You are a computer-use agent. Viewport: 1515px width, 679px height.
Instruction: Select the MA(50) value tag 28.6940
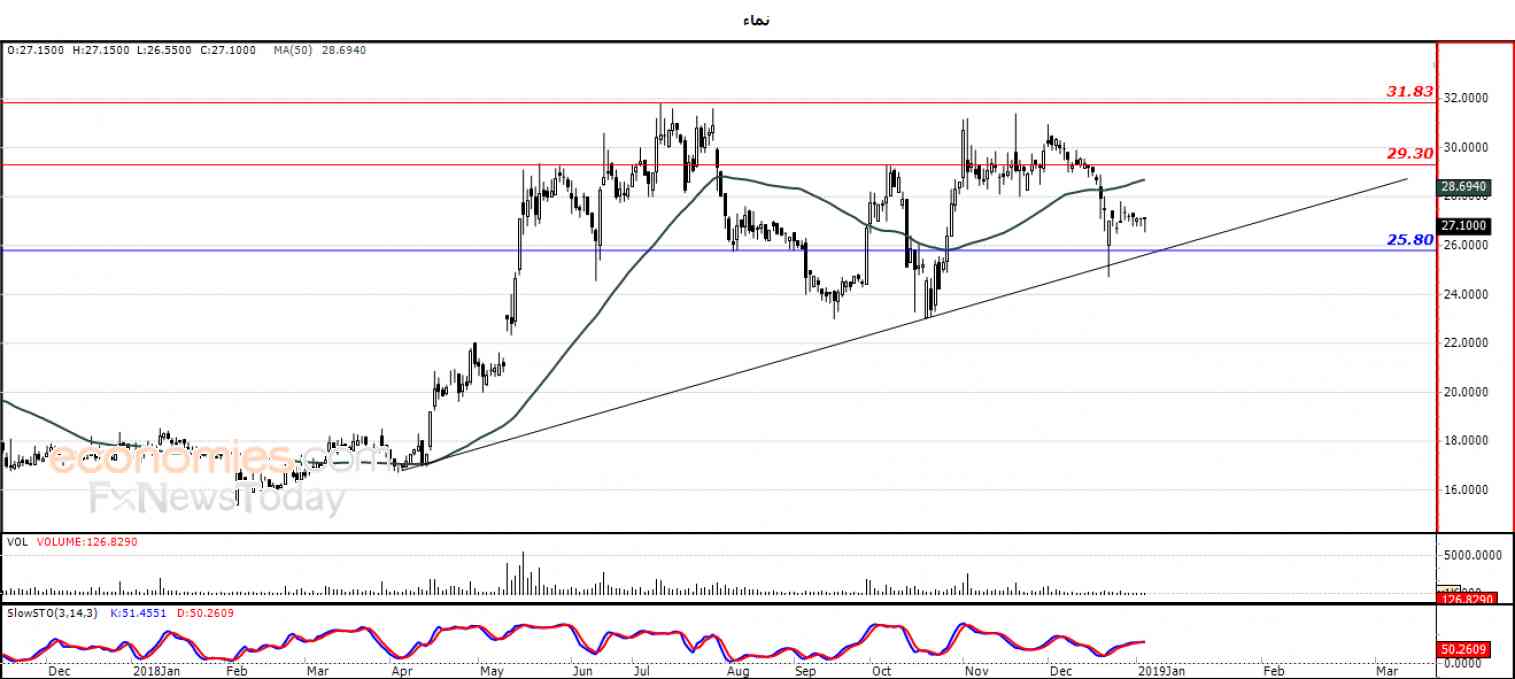pyautogui.click(x=1466, y=186)
